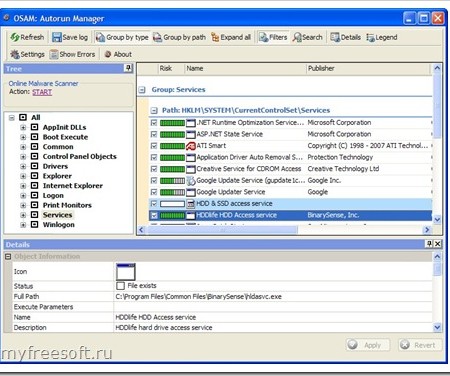Viewport: 450px width, 376px height.
Task: Toggle Google Updater Service checkbox
Action: [x=154, y=192]
